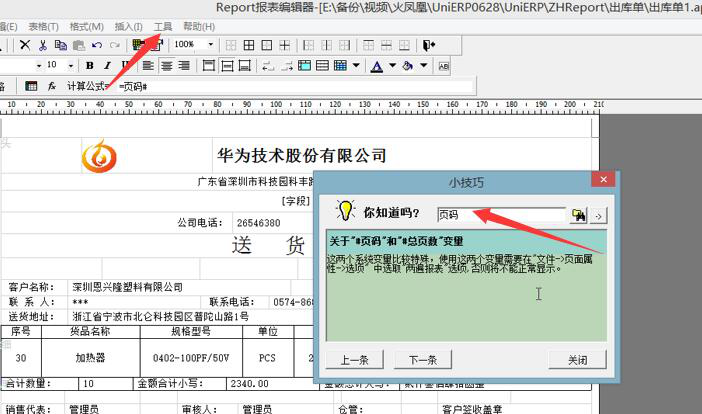The width and height of the screenshot is (702, 414).
Task: Open the 表格(T) menu
Action: click(43, 27)
